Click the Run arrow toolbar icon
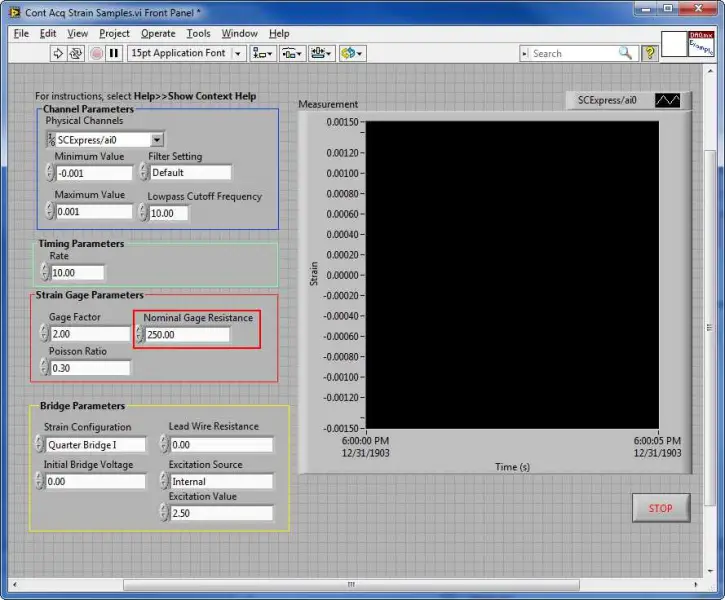725x600 pixels. click(58, 54)
